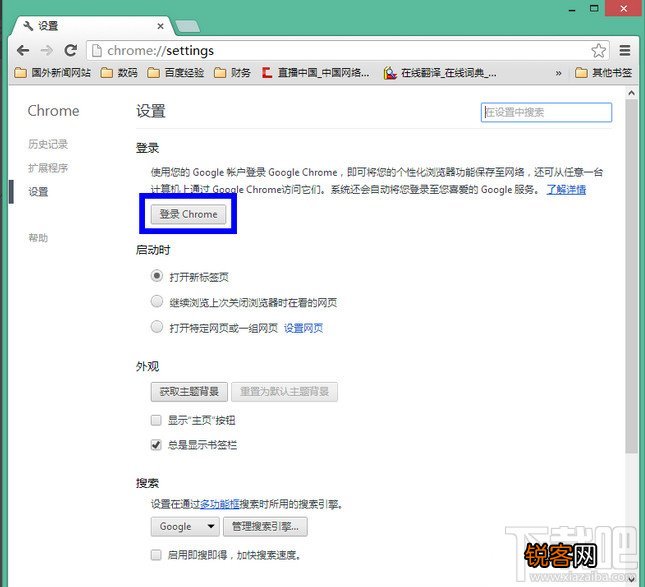Enable the 启用即搜即得 checkbox
Screen dimensions: 645x587
coord(156,555)
